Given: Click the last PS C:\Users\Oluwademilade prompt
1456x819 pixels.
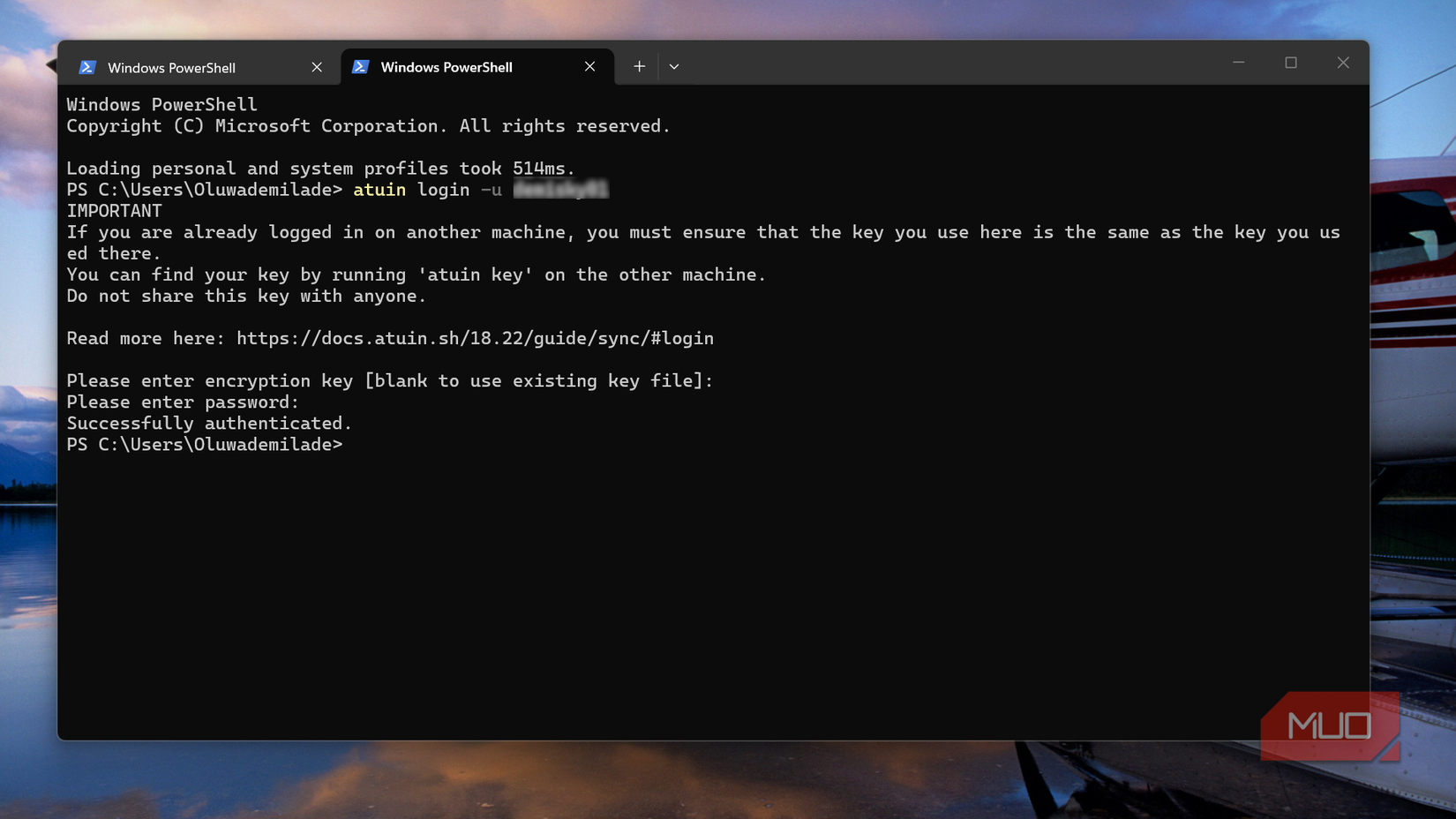Looking at the screenshot, I should [x=204, y=445].
